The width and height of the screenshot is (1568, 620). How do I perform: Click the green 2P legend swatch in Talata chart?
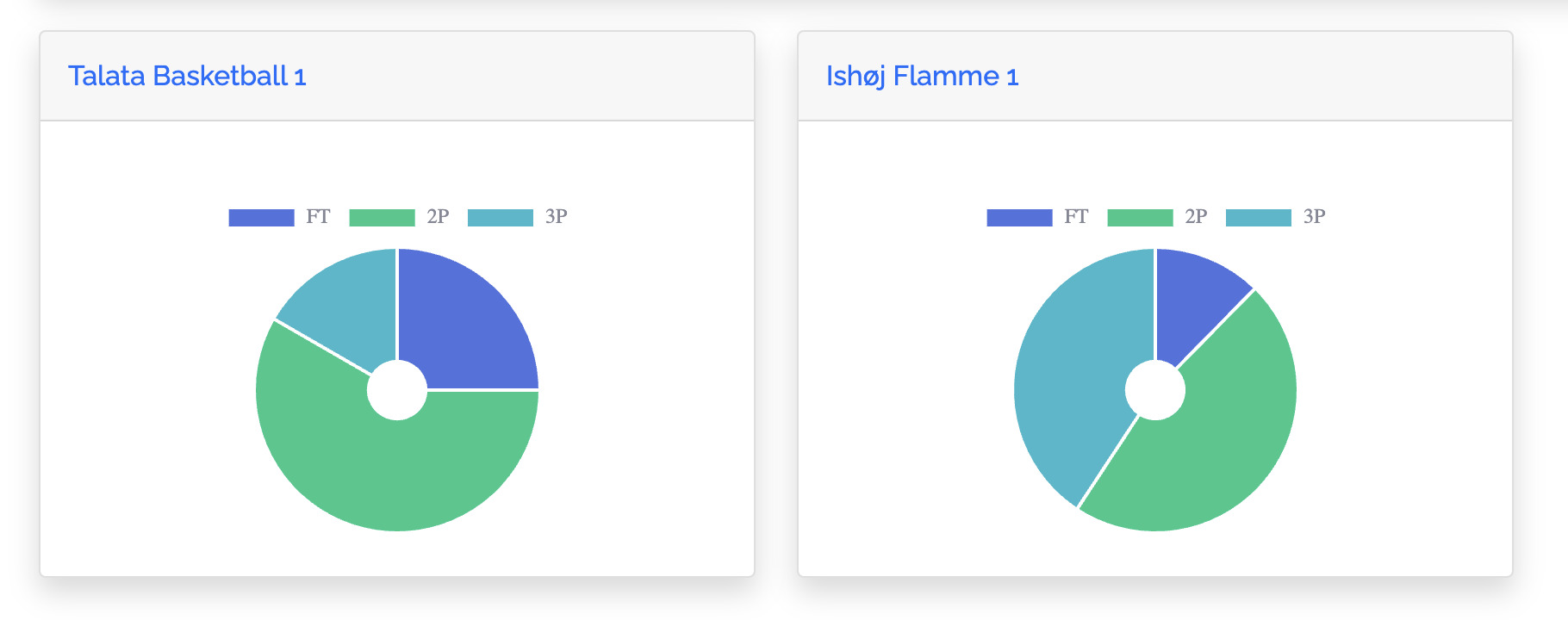click(382, 218)
